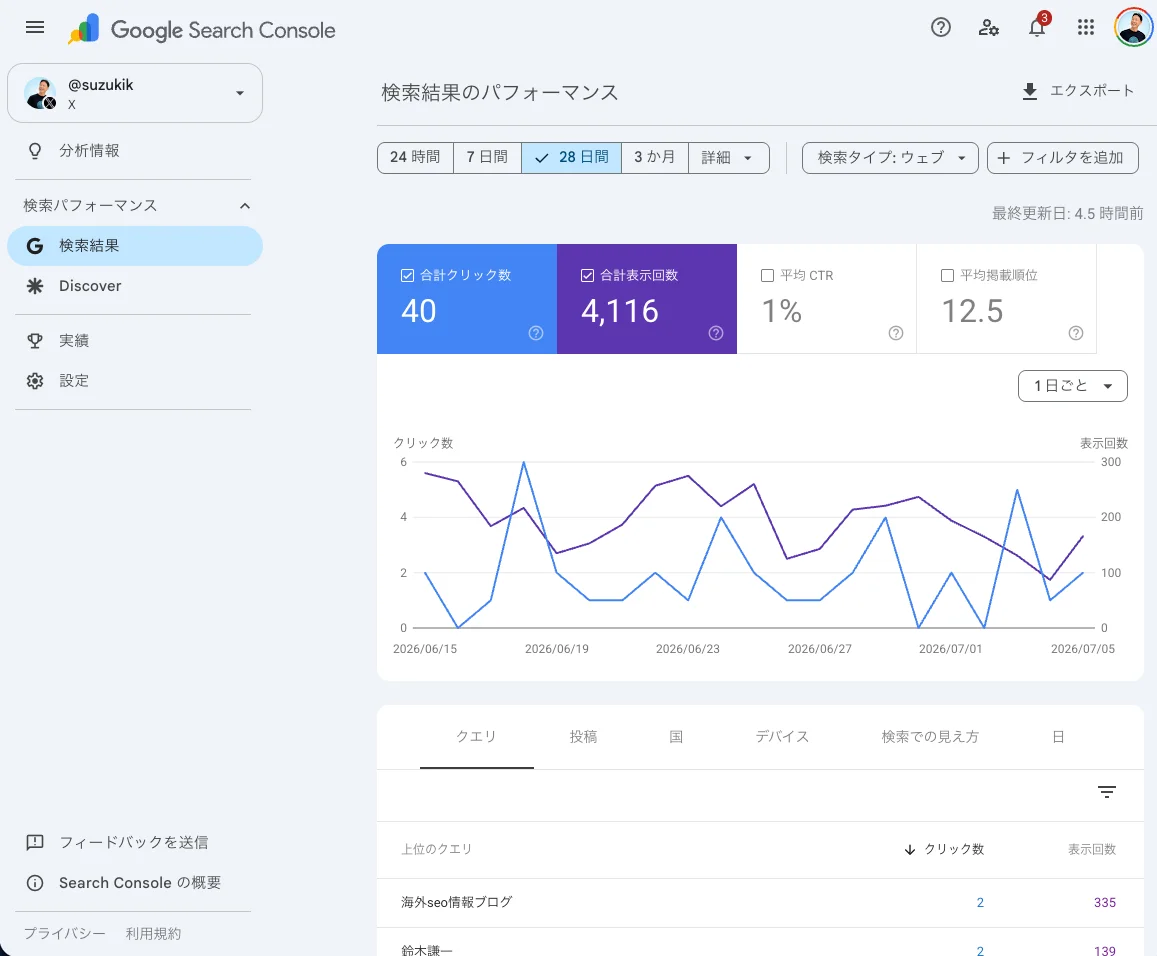
Task: Click the plus icon in フィルタを追加
Action: 1004,158
